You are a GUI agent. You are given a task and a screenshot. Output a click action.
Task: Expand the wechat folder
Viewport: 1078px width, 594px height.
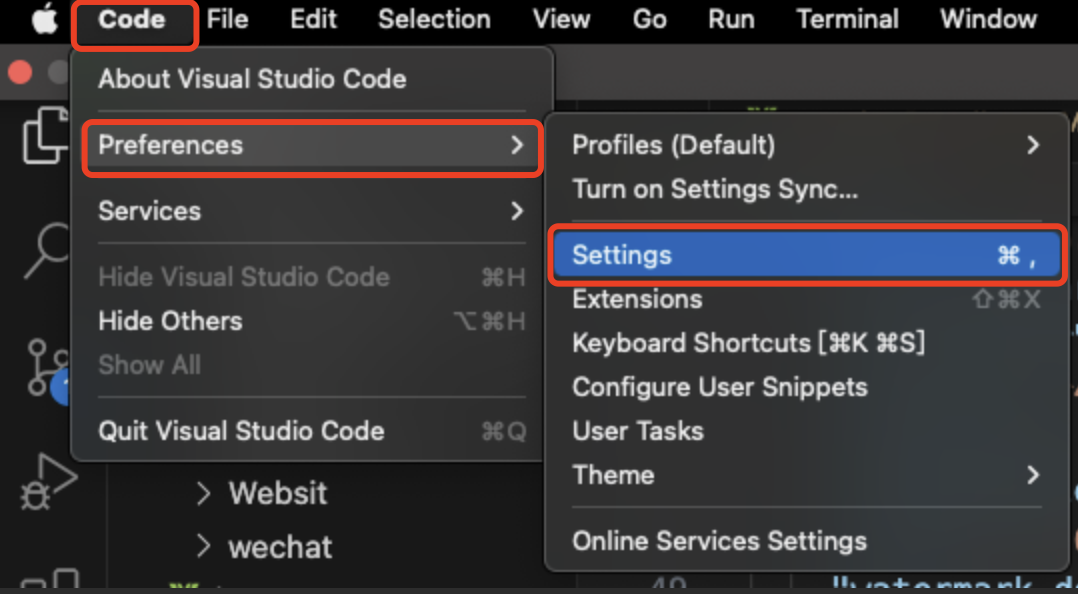(204, 547)
